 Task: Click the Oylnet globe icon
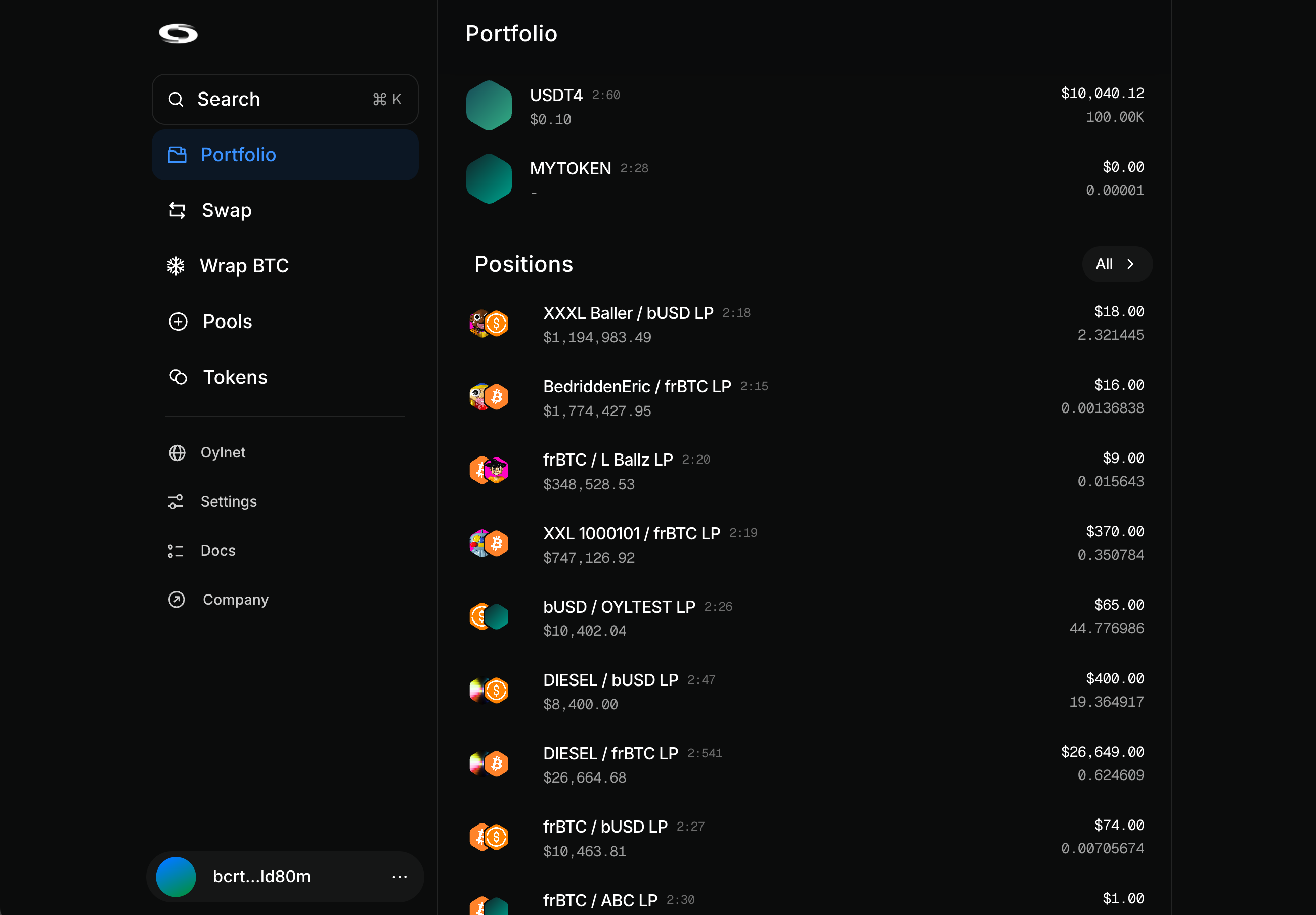click(177, 452)
